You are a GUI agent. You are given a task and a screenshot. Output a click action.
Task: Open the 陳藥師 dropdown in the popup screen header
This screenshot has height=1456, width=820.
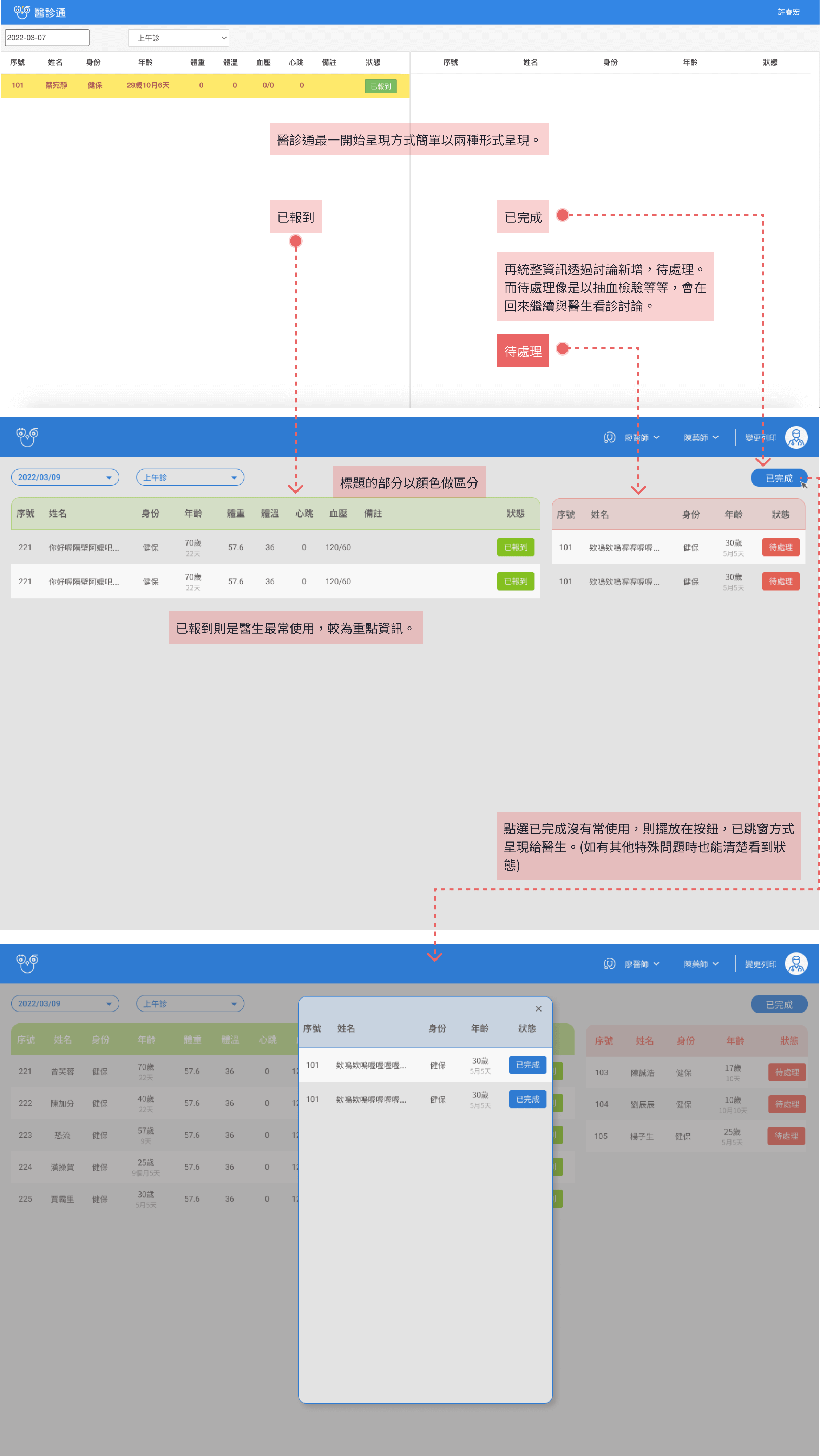[701, 964]
